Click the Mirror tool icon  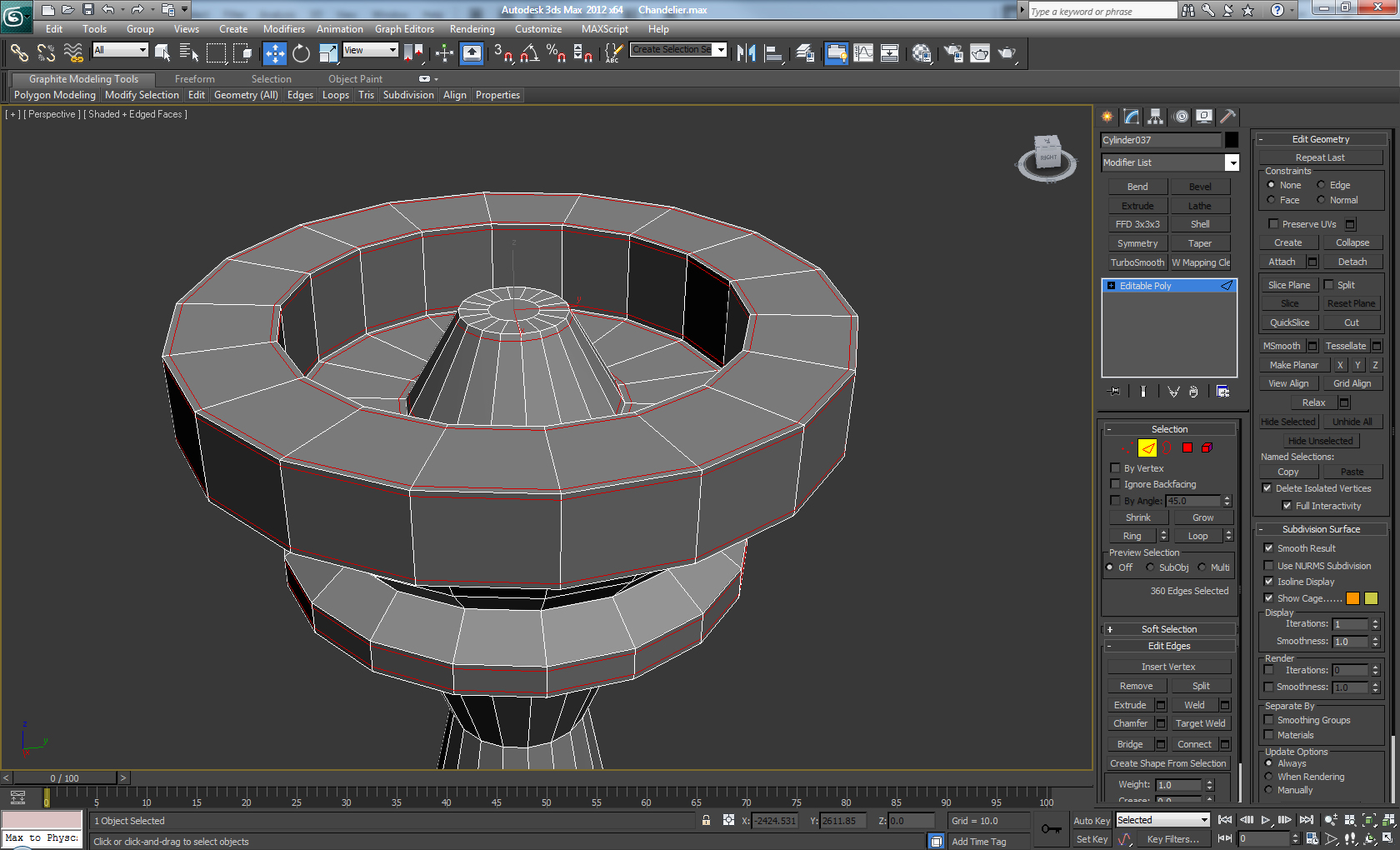pos(746,53)
